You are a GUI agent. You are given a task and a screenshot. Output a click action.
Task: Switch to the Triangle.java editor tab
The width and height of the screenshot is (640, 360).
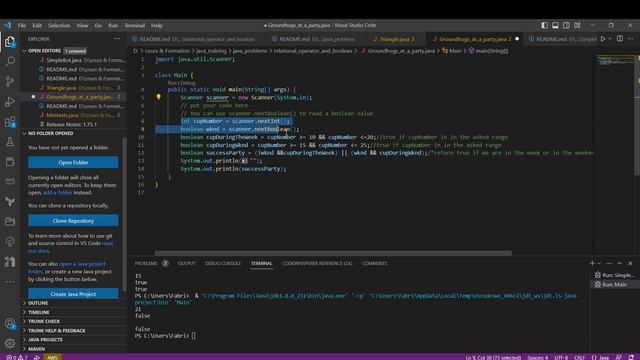click(393, 39)
